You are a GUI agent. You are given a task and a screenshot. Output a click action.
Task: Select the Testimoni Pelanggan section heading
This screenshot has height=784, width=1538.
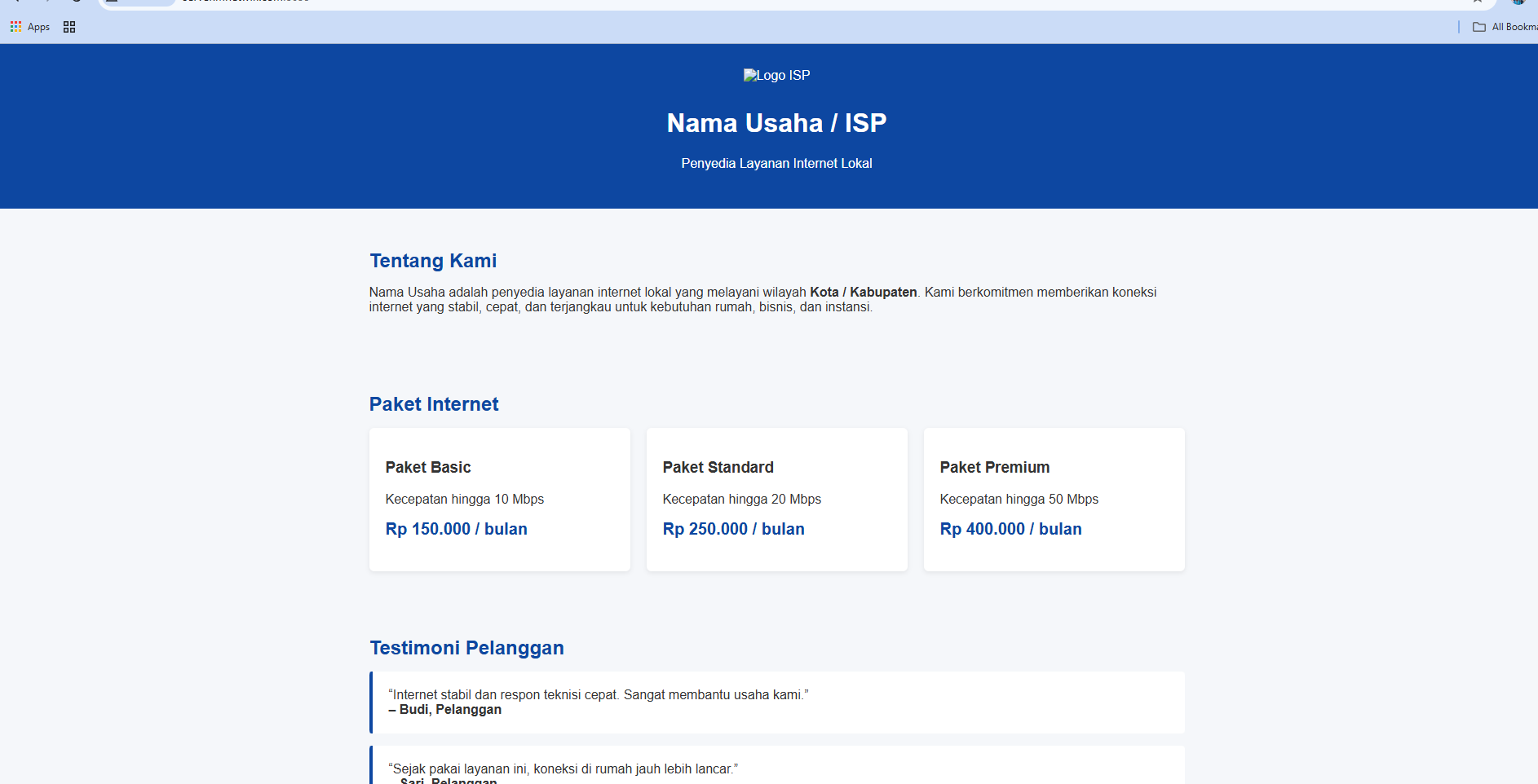pos(466,648)
